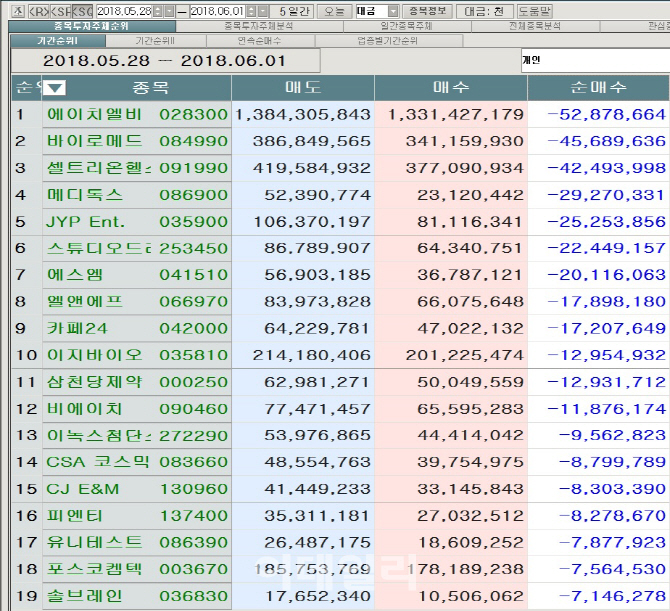
Task: Click the 종목 column header
Action: 150,88
